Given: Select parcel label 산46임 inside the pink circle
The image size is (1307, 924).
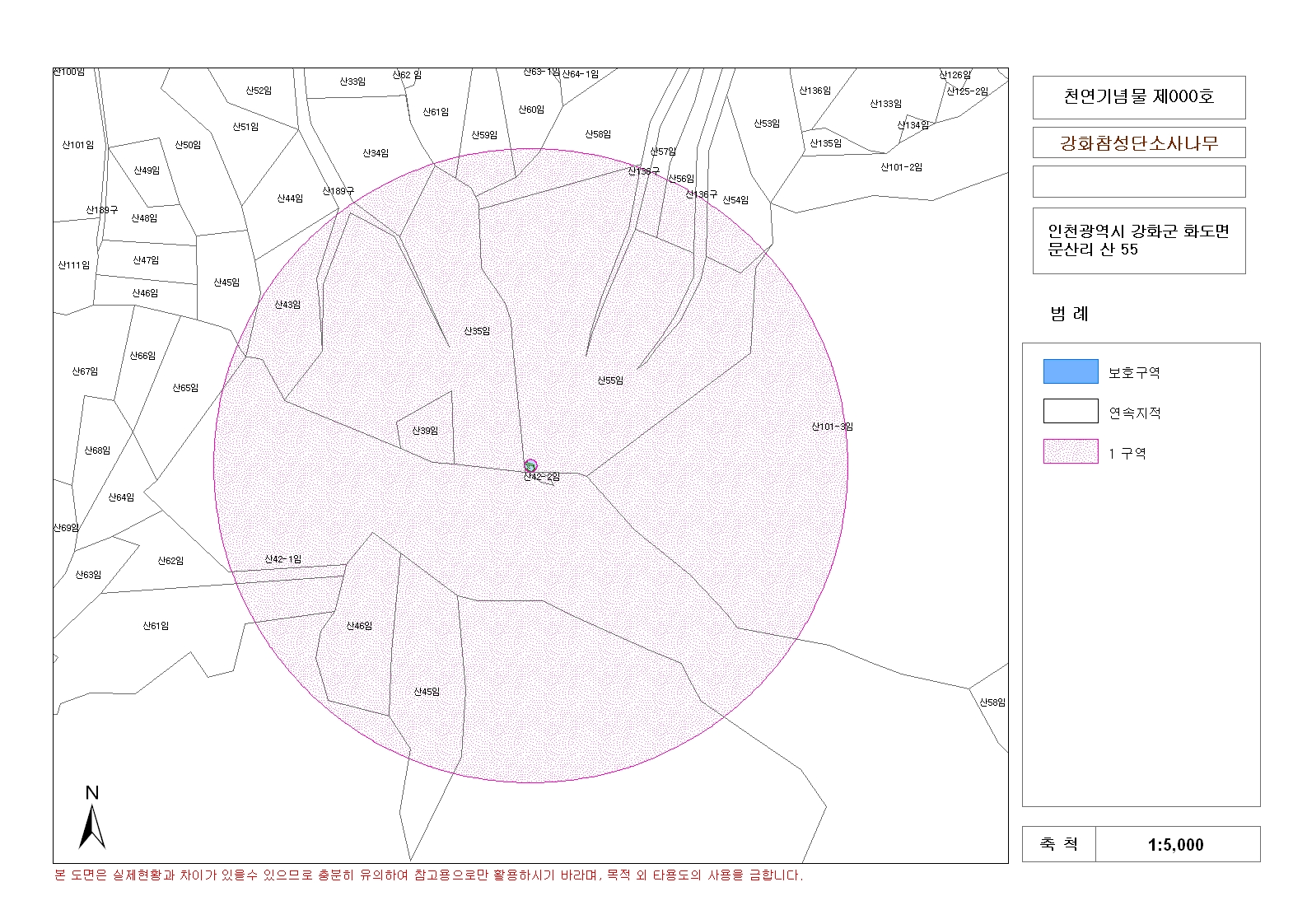Looking at the screenshot, I should 359,626.
